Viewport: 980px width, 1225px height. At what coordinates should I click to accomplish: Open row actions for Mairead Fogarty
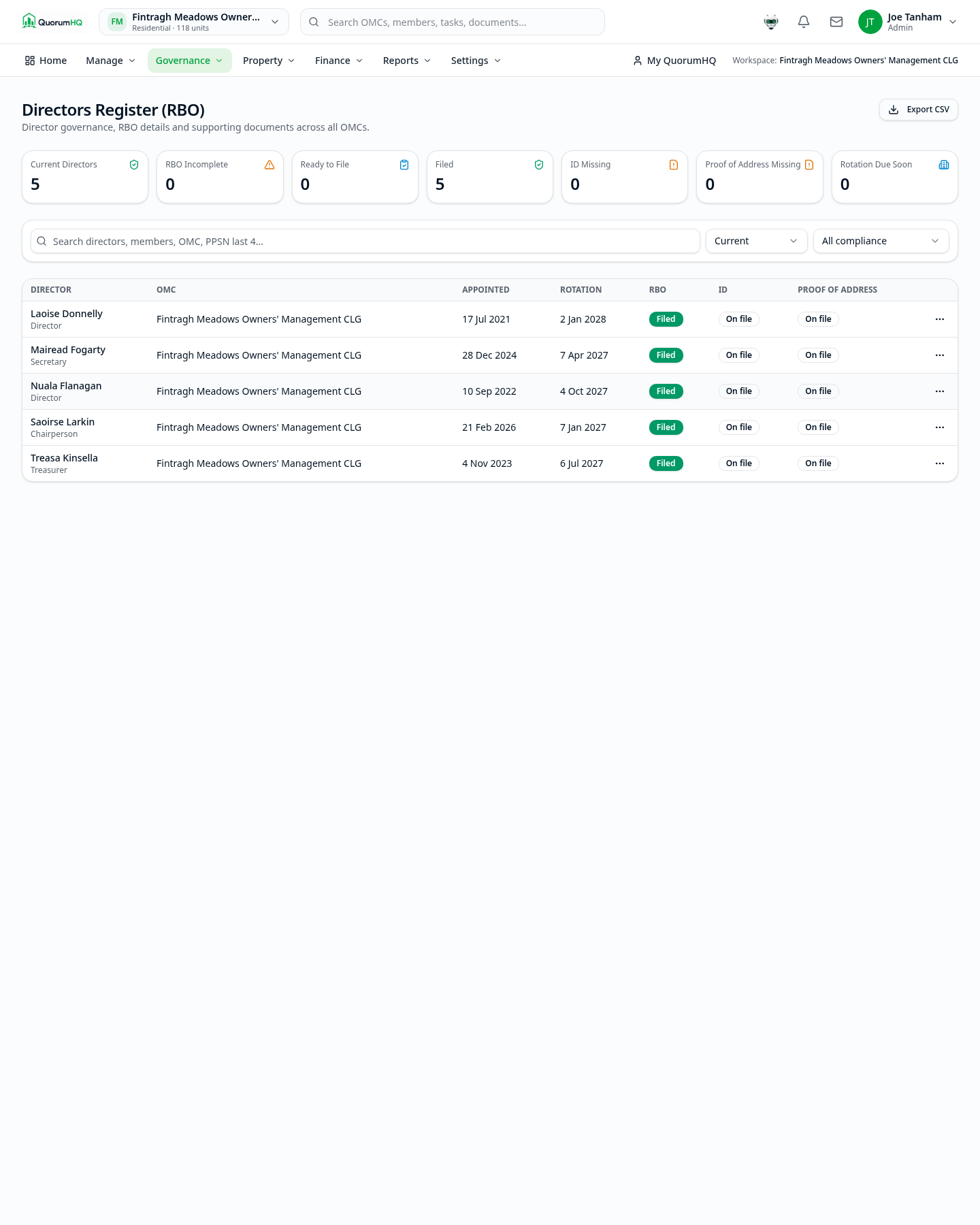point(940,355)
